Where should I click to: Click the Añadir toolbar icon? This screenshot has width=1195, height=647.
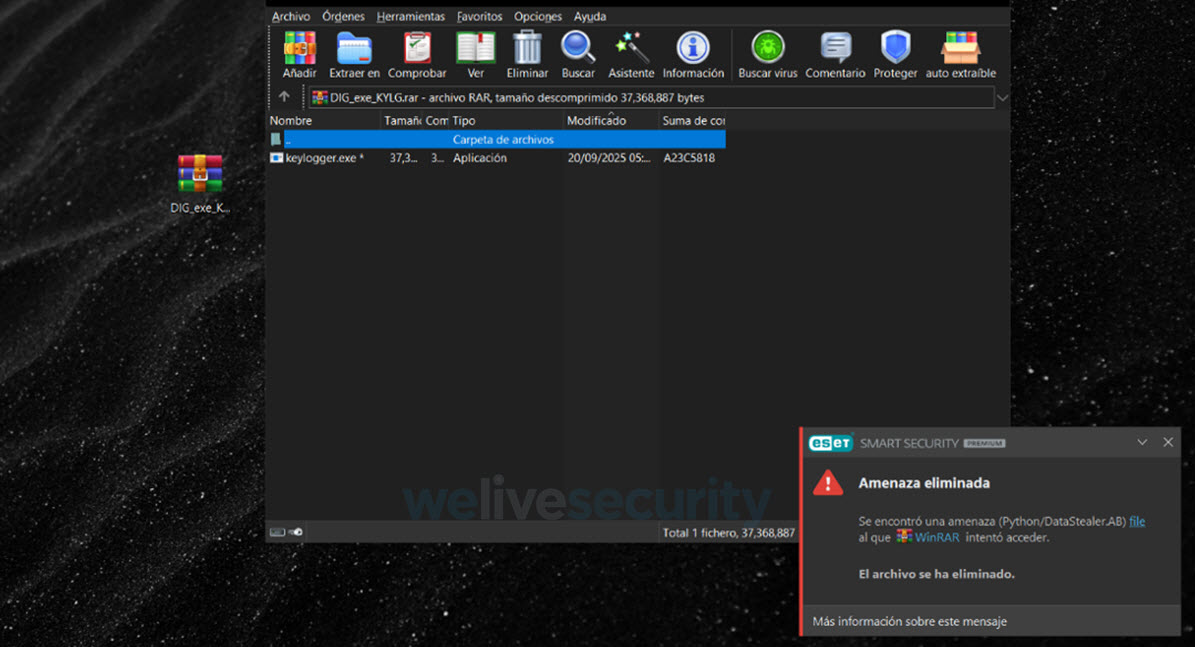pos(299,49)
